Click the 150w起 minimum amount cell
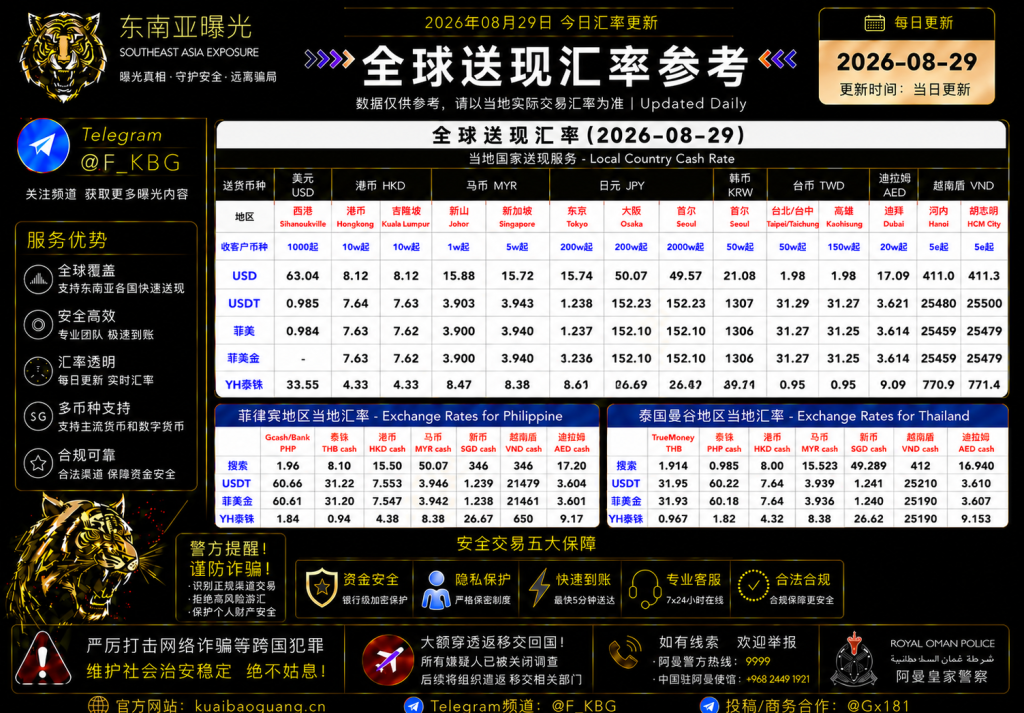Image resolution: width=1024 pixels, height=713 pixels. [843, 247]
